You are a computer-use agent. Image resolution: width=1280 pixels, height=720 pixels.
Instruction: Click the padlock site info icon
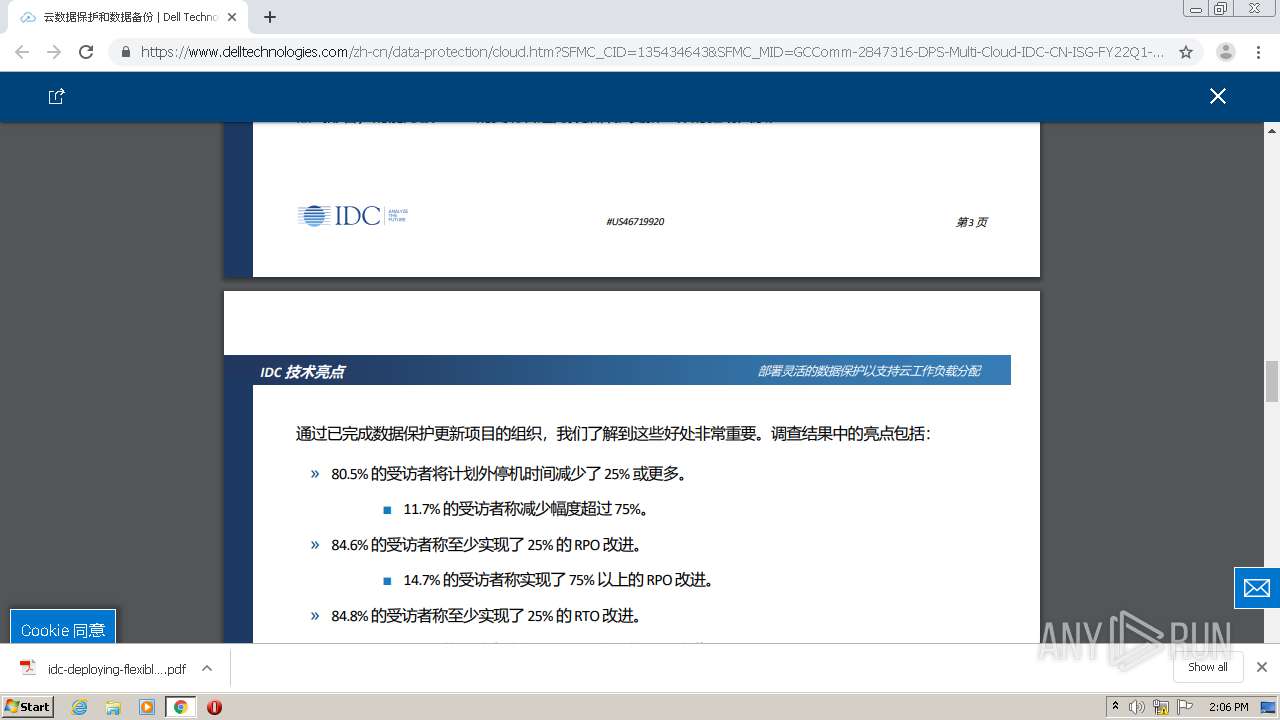coord(125,52)
